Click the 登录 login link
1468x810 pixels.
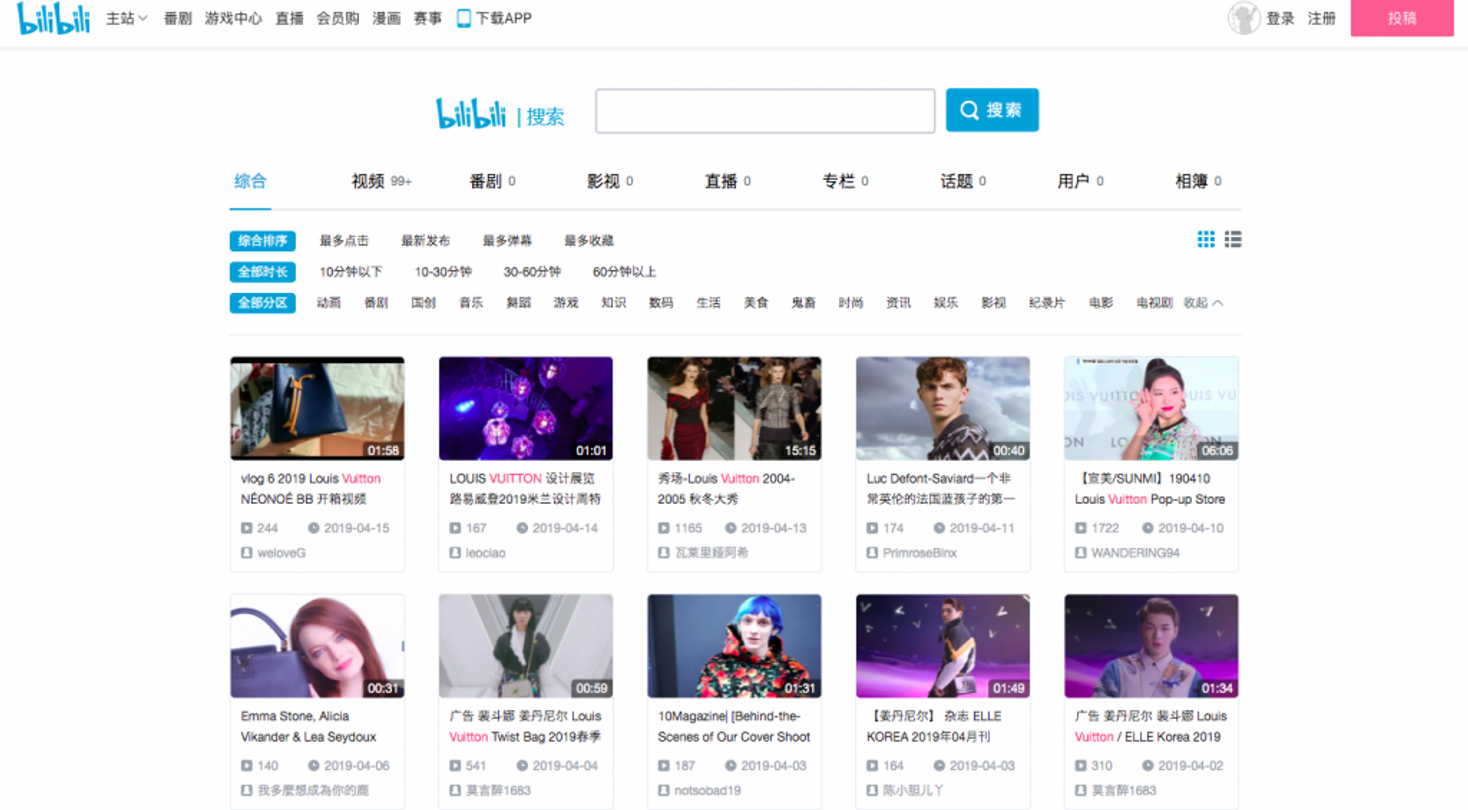(x=1280, y=18)
